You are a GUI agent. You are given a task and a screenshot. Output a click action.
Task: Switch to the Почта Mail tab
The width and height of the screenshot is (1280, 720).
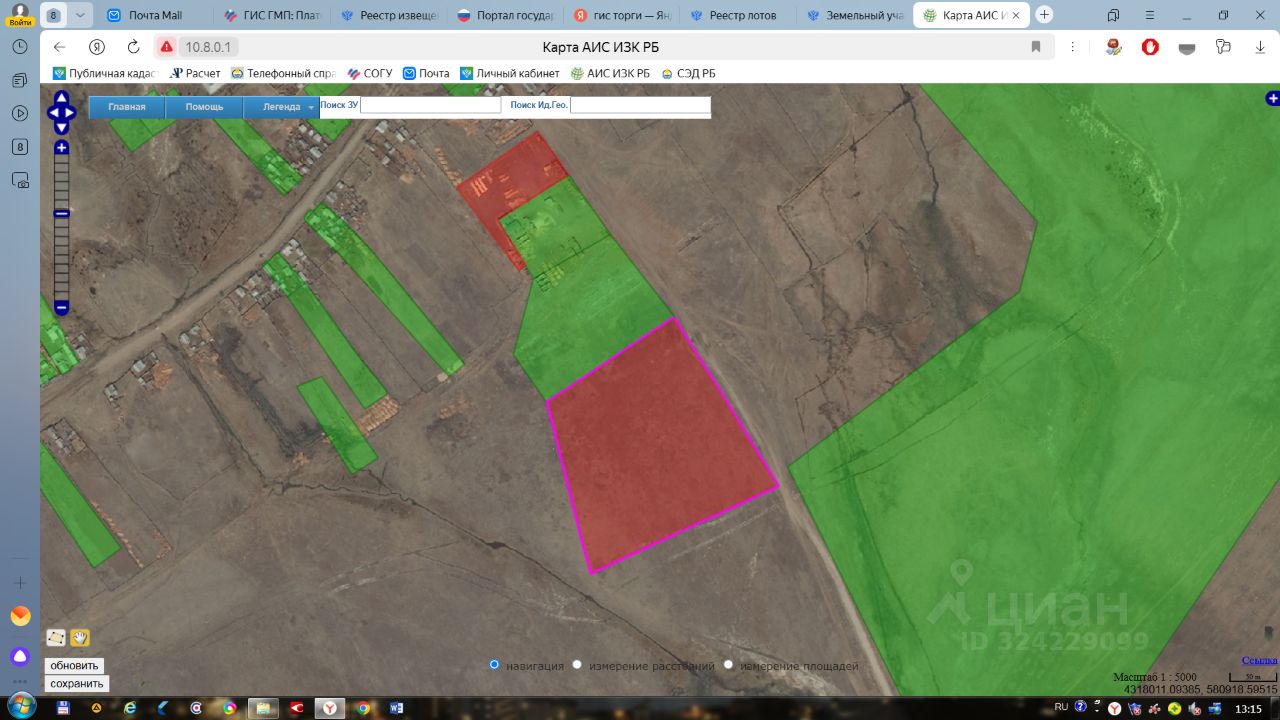[157, 15]
